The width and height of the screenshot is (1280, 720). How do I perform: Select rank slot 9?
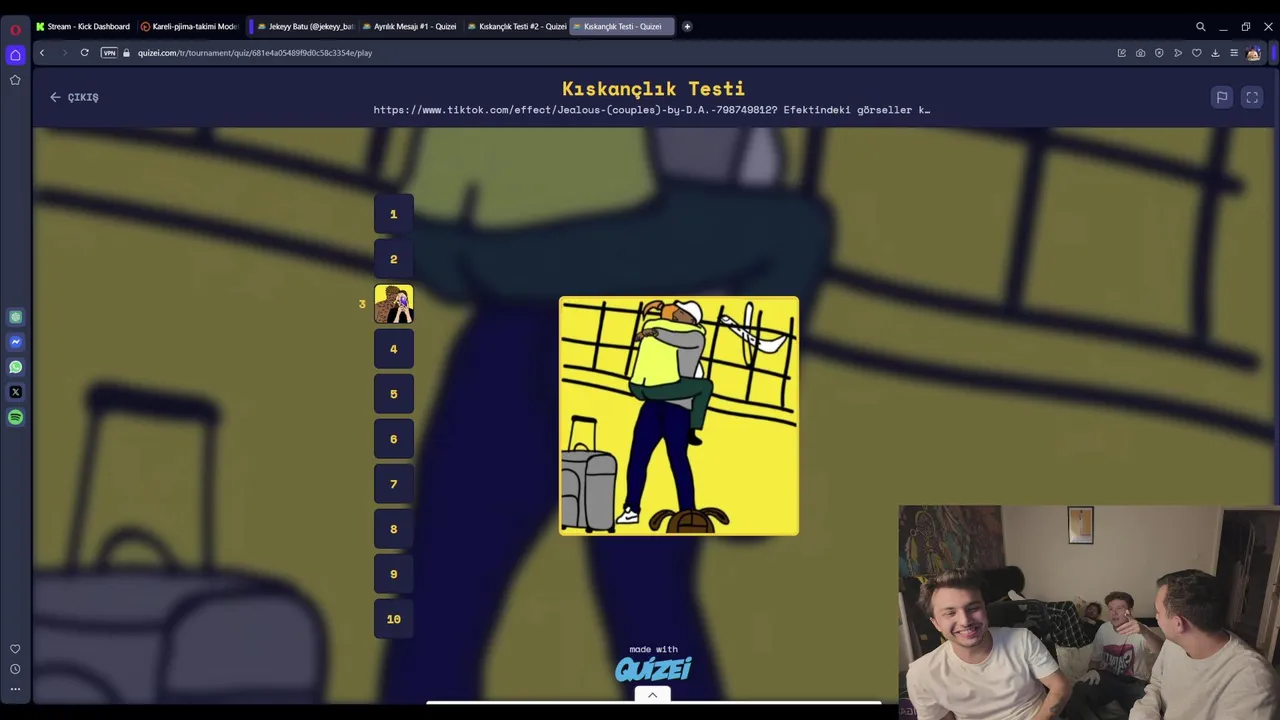click(394, 574)
